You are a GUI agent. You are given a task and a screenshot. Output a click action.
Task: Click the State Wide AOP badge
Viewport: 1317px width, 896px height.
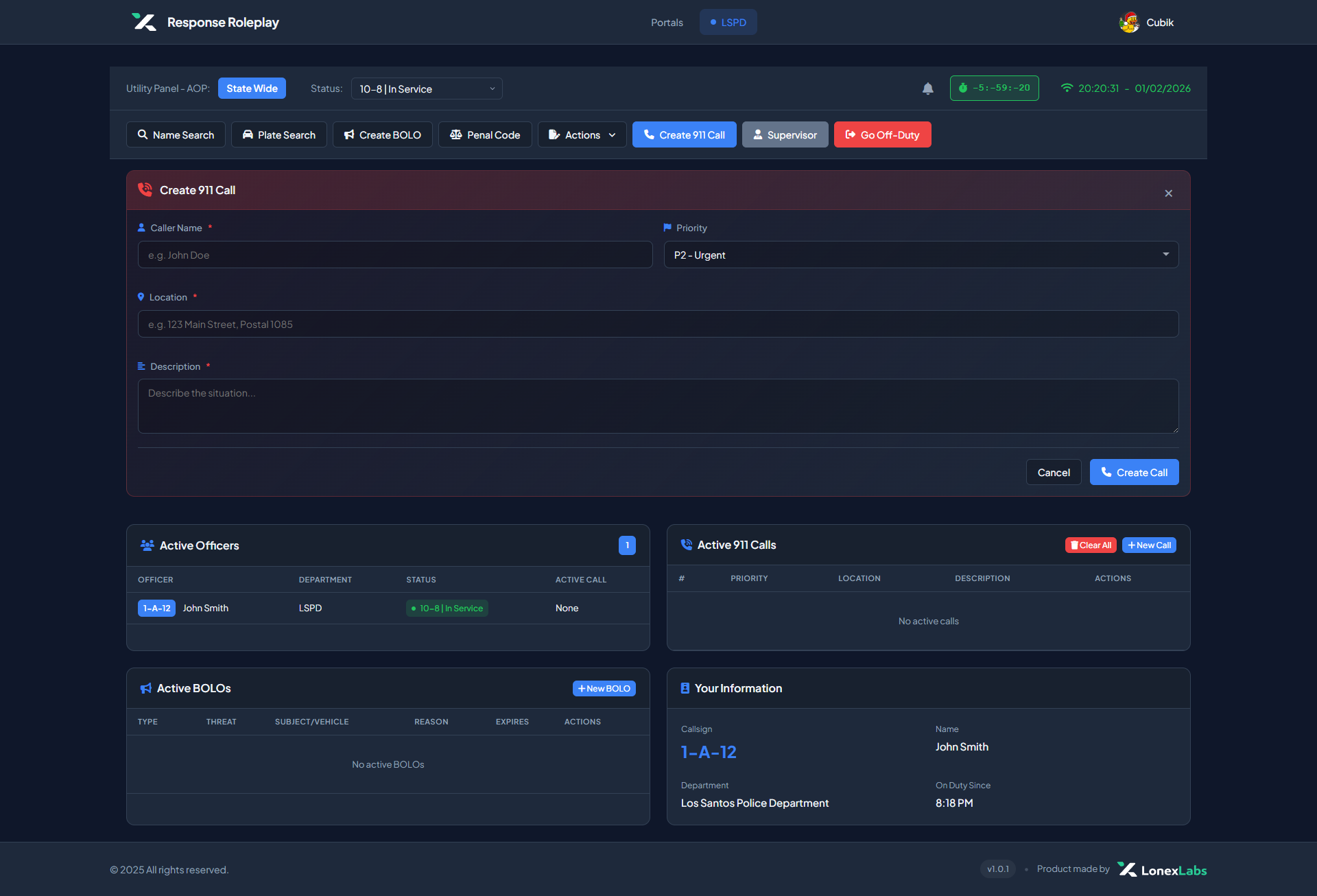click(x=252, y=89)
